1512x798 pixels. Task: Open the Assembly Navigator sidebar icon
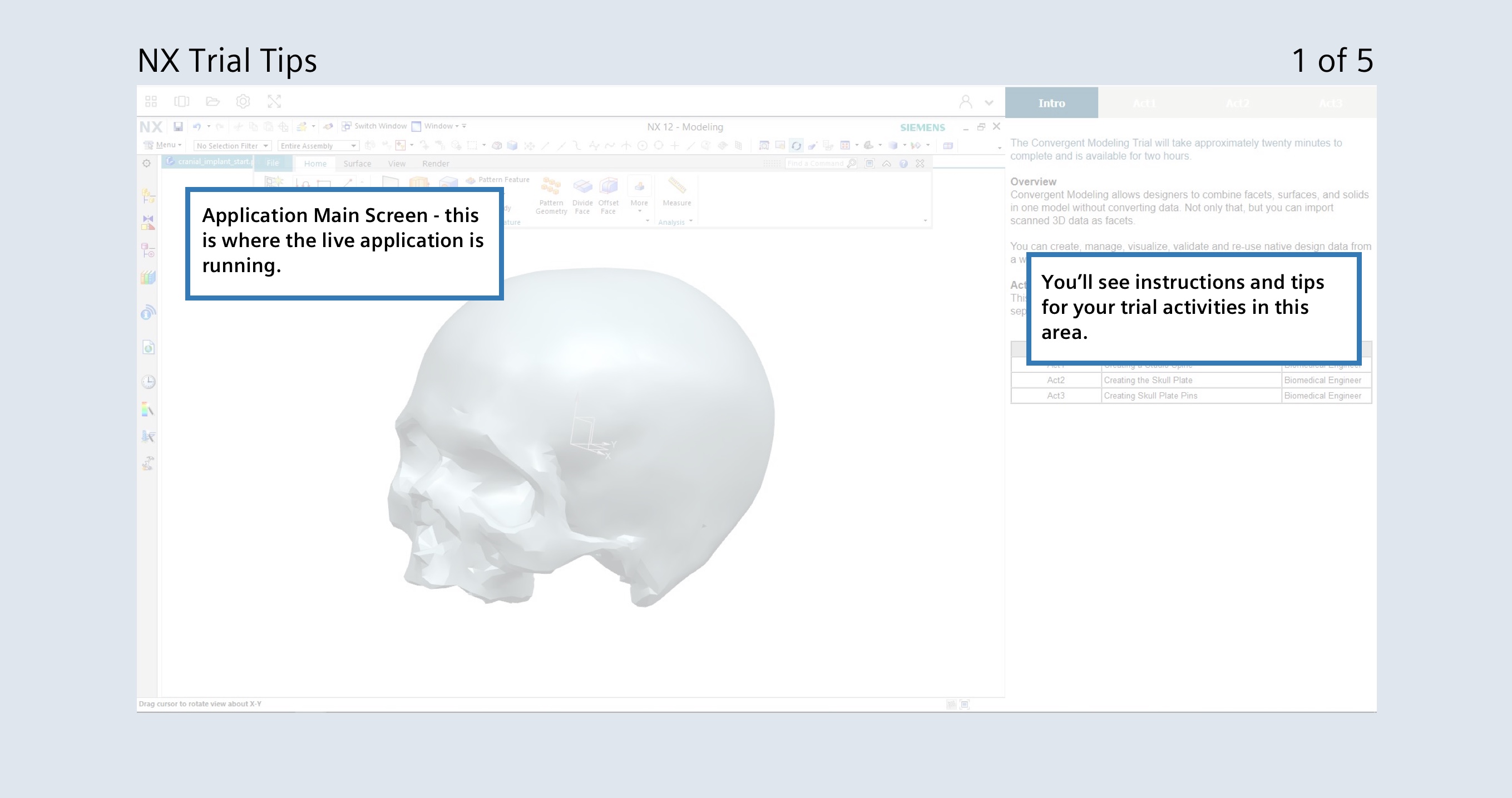(148, 195)
